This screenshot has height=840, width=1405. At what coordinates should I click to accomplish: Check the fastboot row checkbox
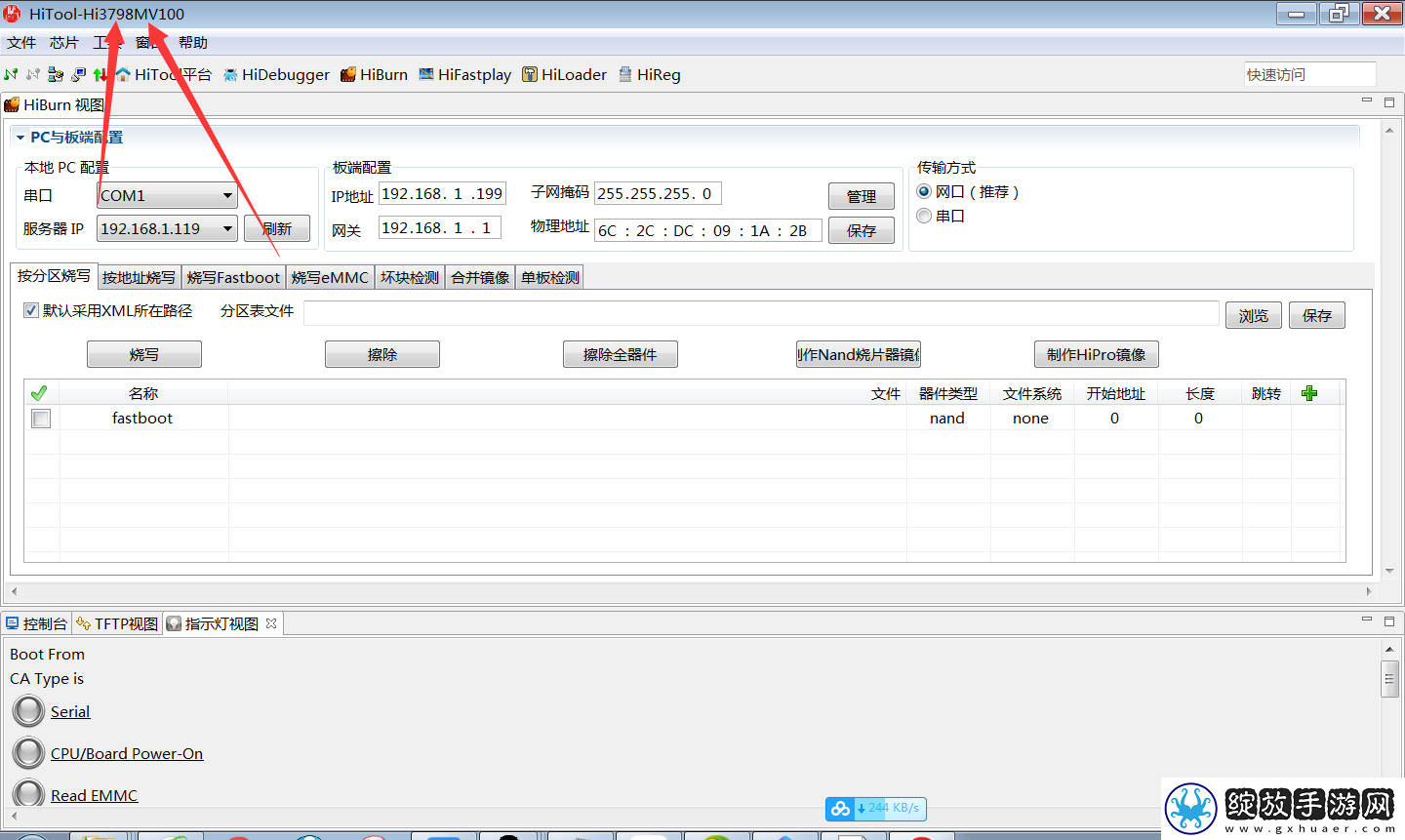point(41,419)
